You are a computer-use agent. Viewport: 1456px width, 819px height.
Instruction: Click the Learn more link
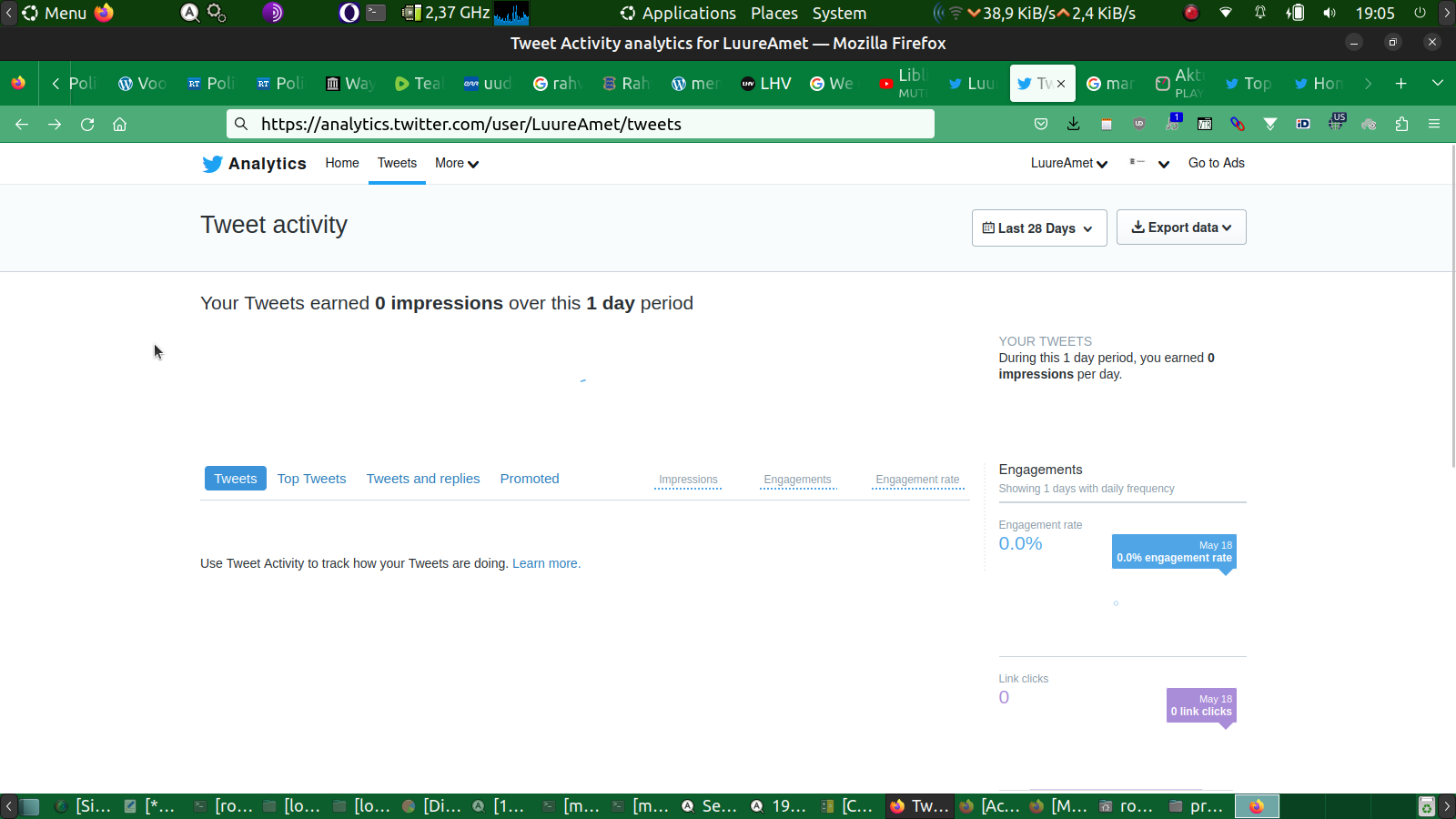546,563
